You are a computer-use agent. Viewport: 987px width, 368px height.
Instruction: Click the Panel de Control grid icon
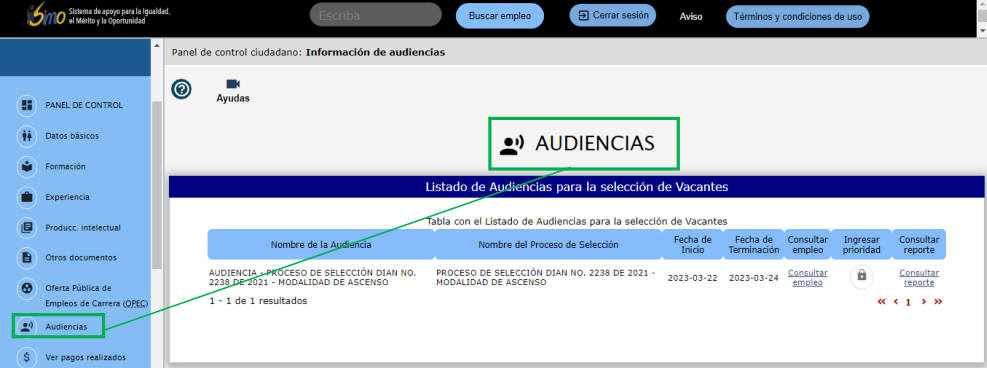coord(26,105)
